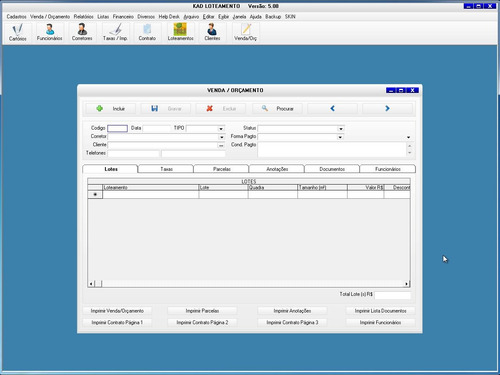Open the Venda / Orçamento menu
500x375 pixels.
[50, 17]
